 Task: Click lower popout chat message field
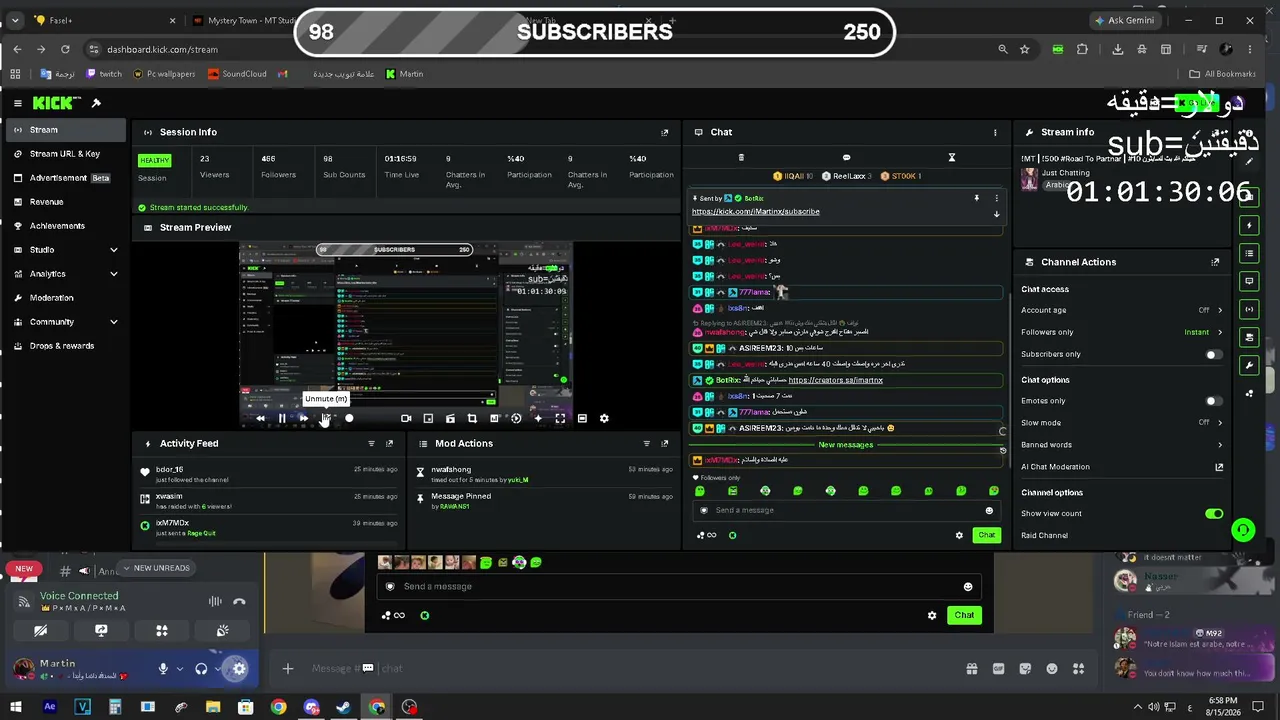tap(680, 587)
